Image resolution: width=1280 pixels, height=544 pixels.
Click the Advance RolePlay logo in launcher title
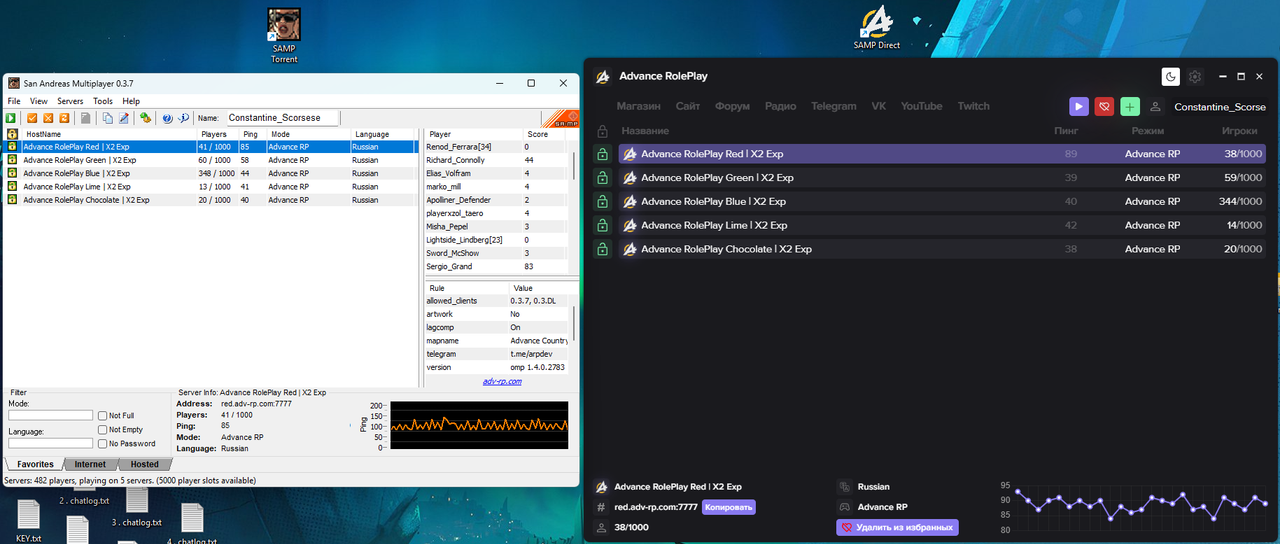coord(602,76)
